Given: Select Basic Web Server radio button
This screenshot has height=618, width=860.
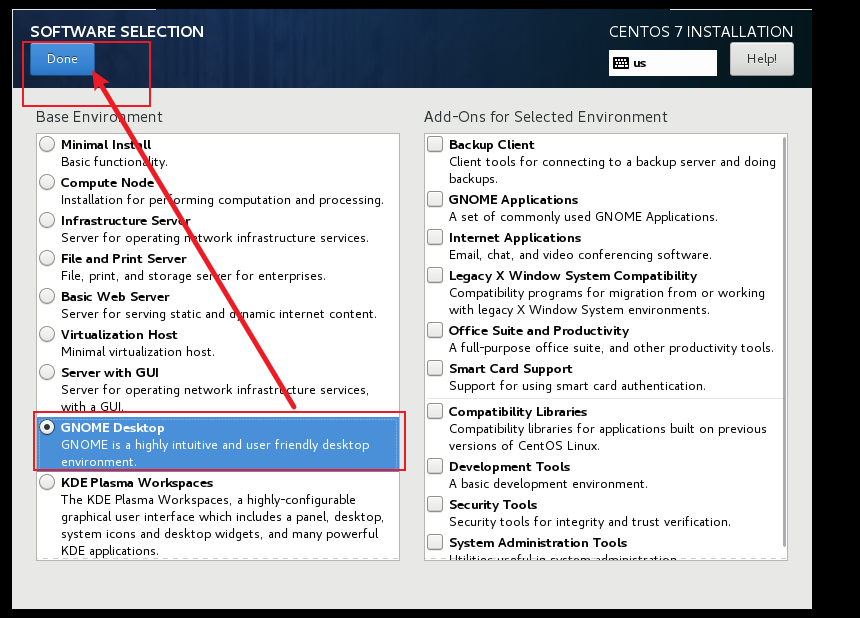Looking at the screenshot, I should (x=47, y=296).
